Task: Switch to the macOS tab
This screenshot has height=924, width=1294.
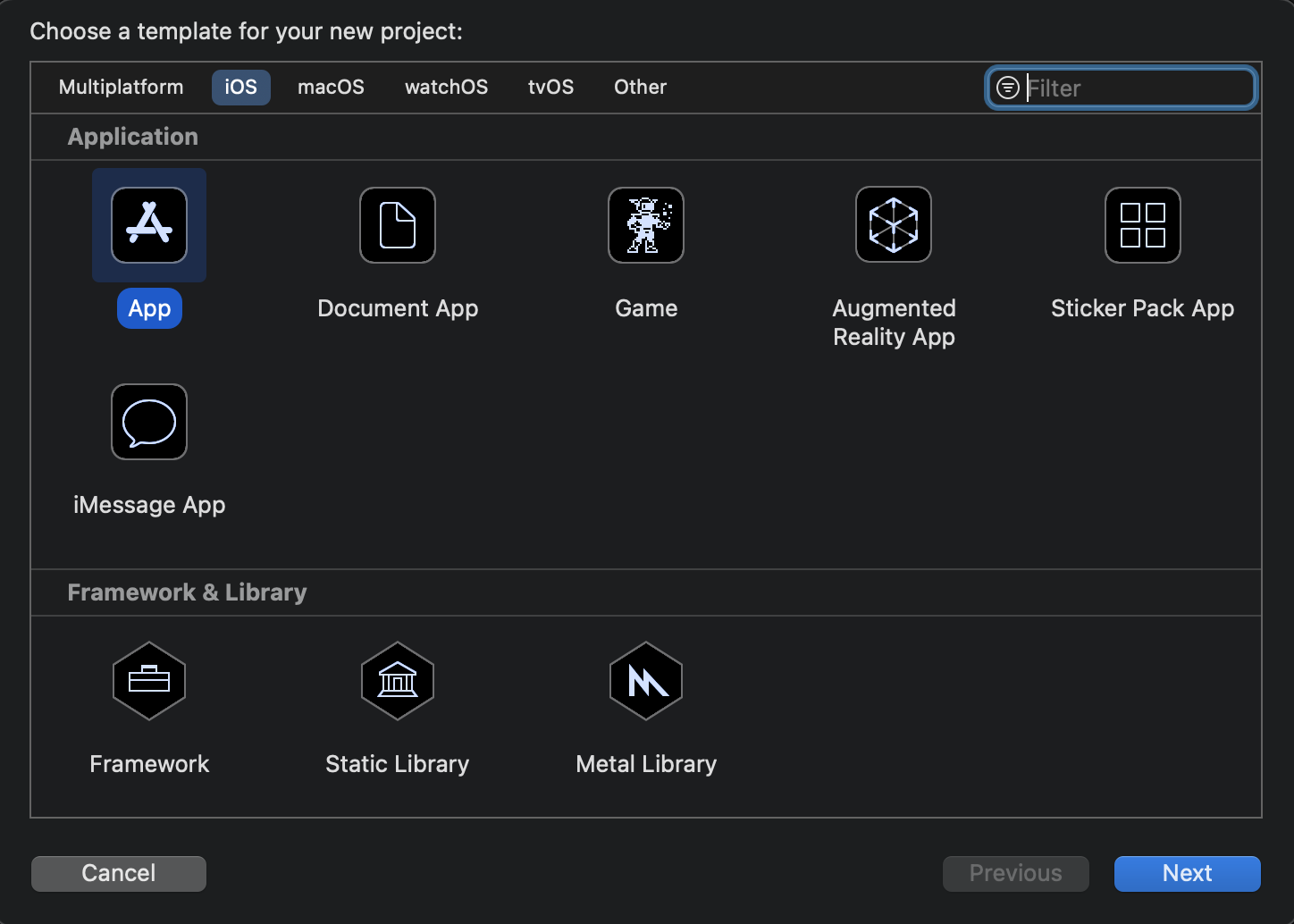Action: point(331,88)
